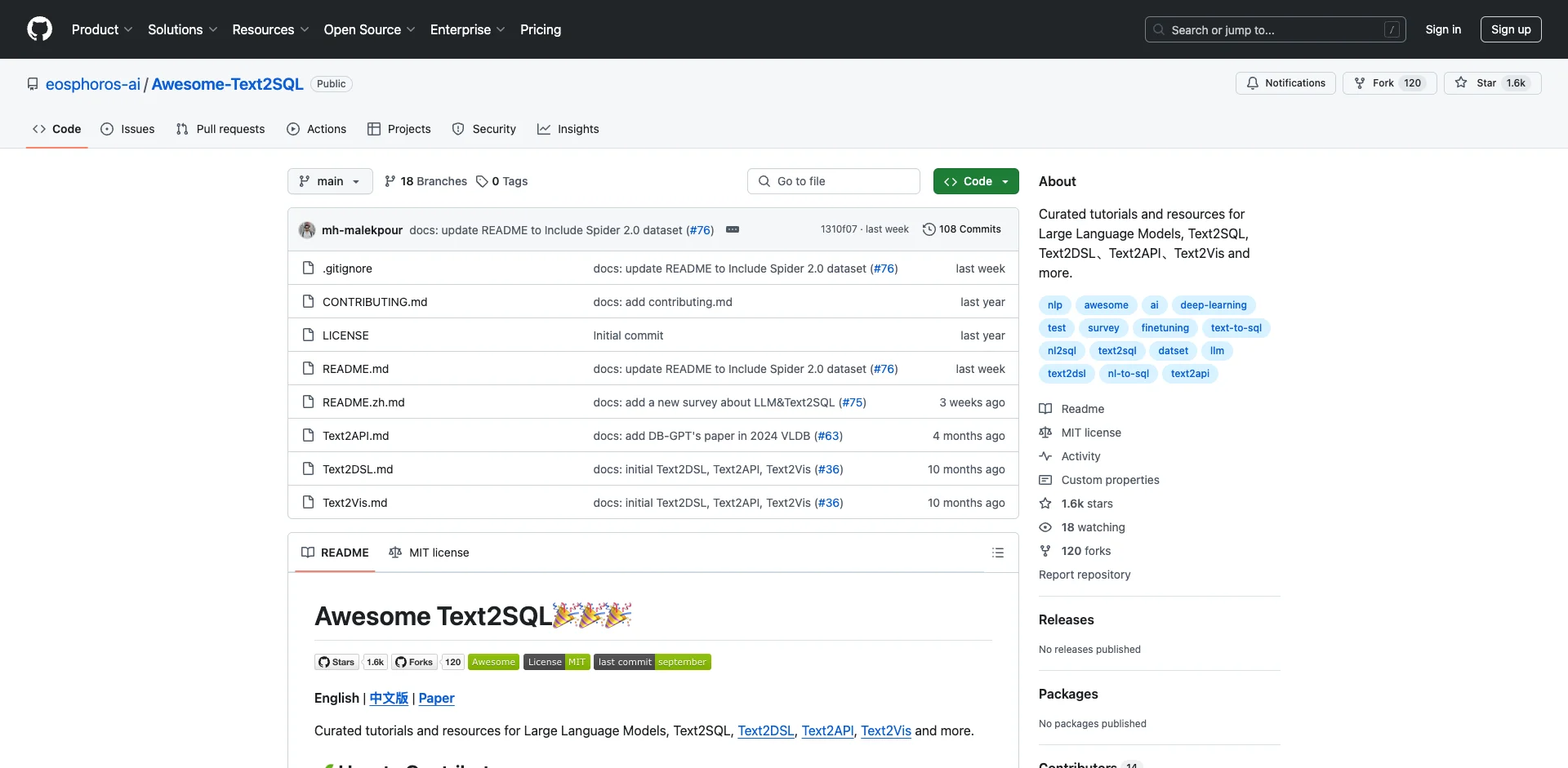
Task: Click the Sign up button
Action: 1511,29
